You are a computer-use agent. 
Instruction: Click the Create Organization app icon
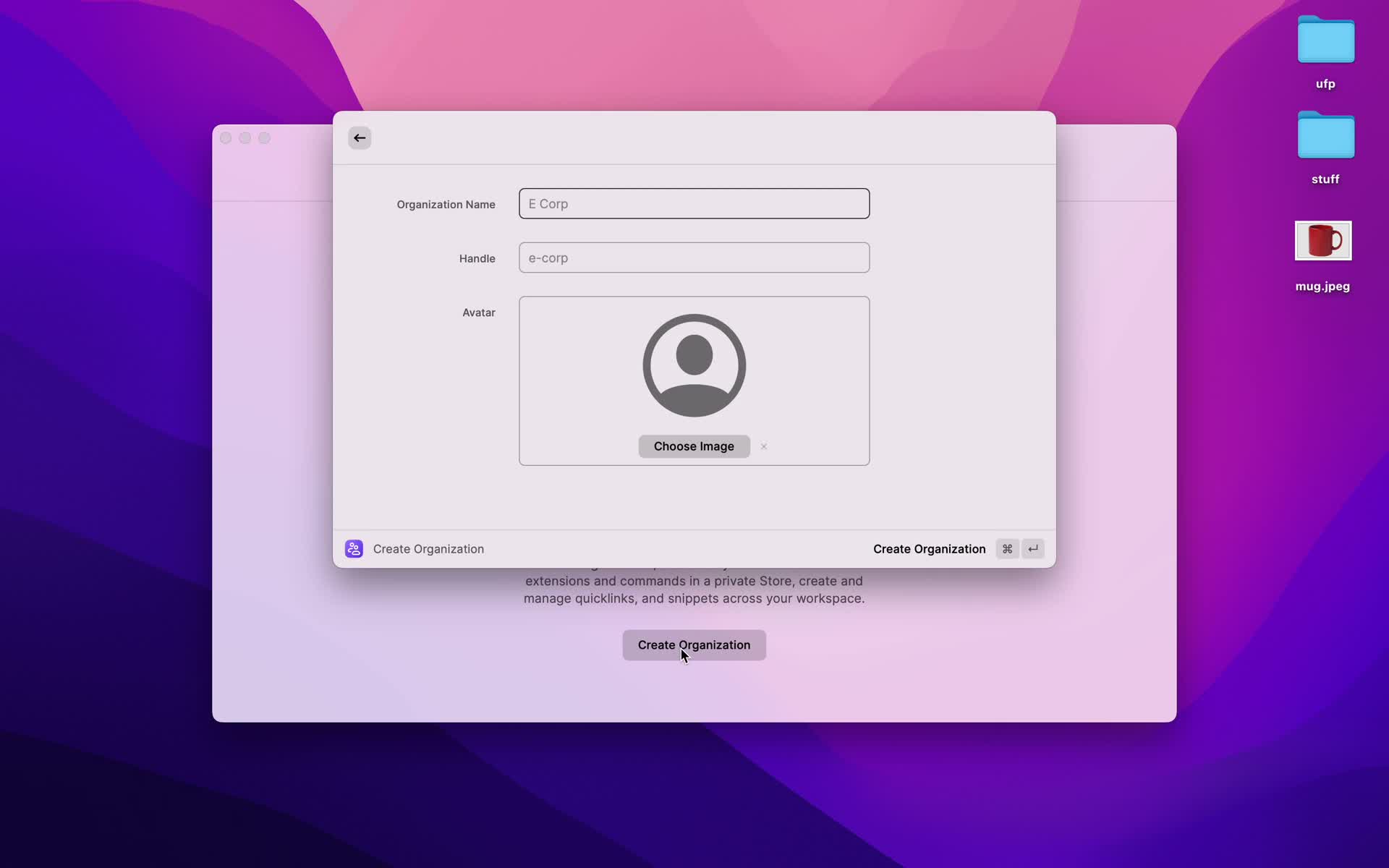354,548
